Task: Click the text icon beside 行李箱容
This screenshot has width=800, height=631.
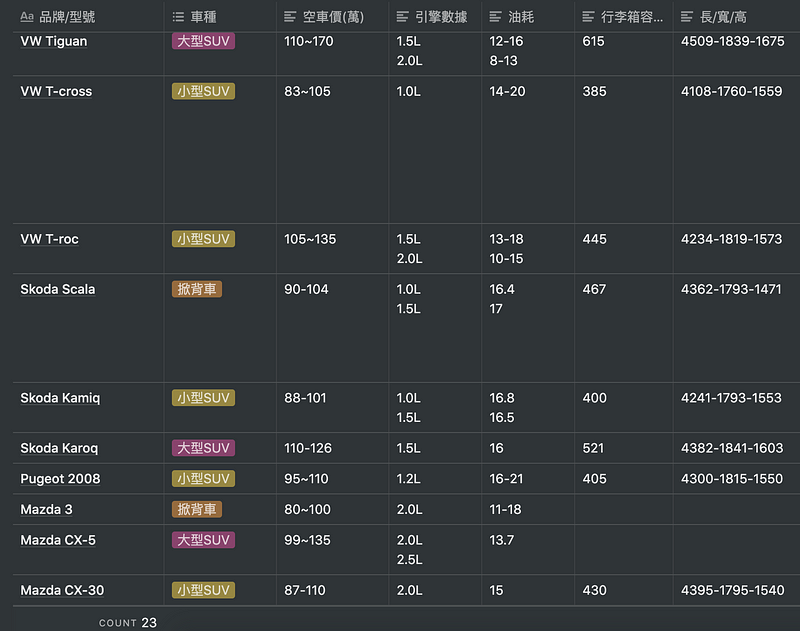Action: click(588, 17)
